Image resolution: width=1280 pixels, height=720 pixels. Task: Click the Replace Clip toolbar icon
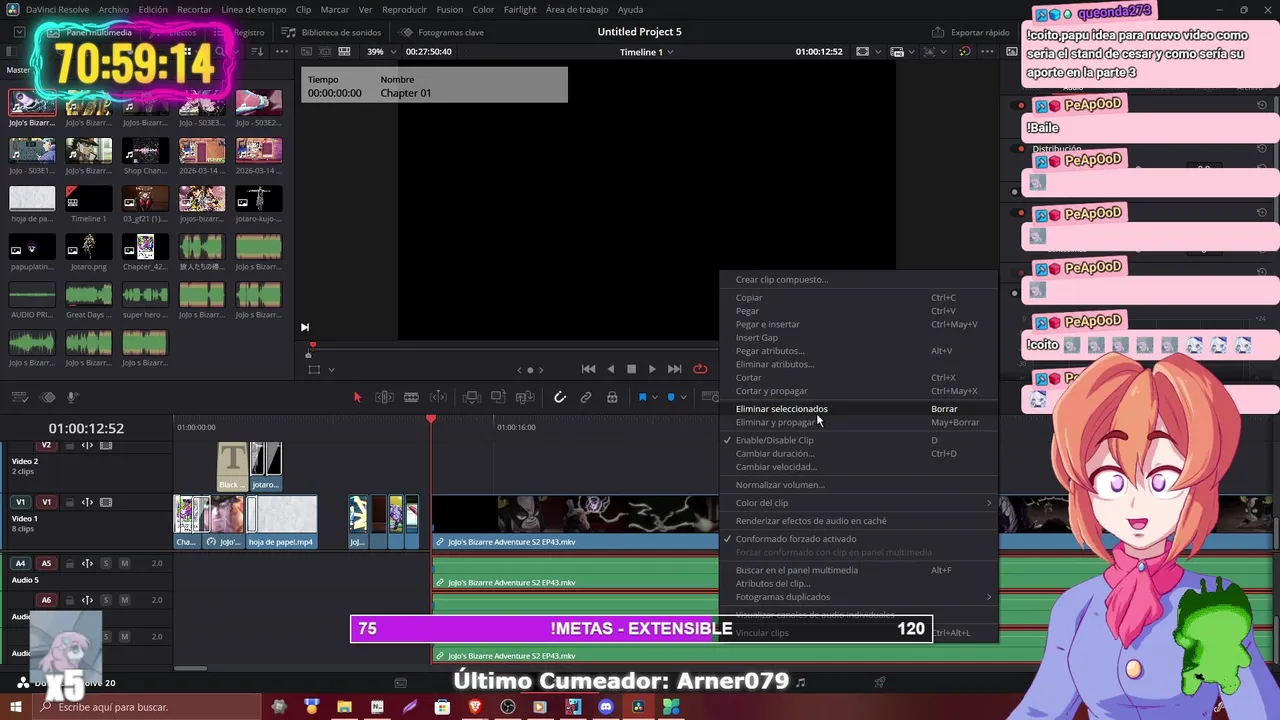[x=524, y=397]
